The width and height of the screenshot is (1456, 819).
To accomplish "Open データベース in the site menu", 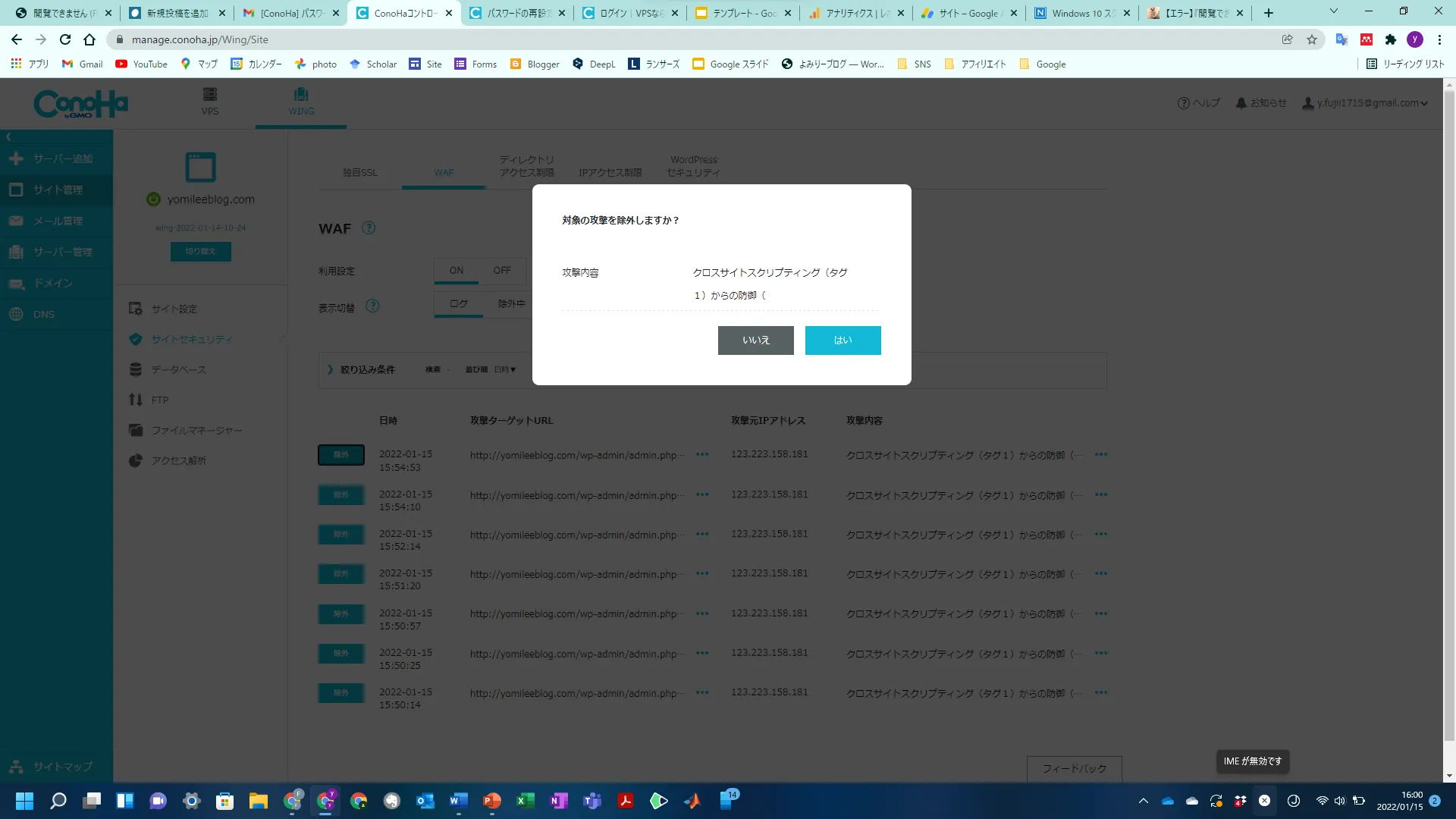I will (178, 369).
